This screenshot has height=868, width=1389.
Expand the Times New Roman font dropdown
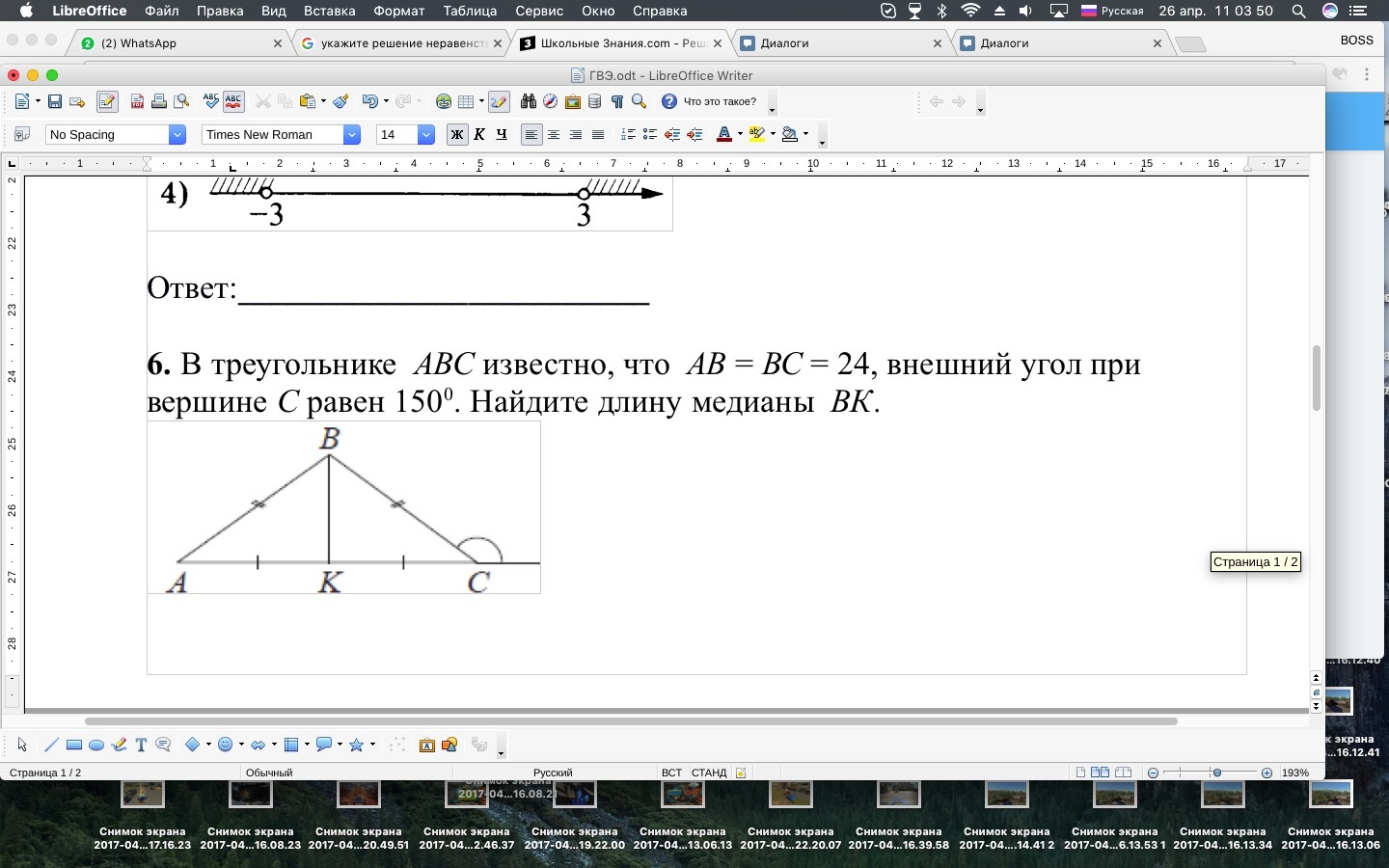352,135
